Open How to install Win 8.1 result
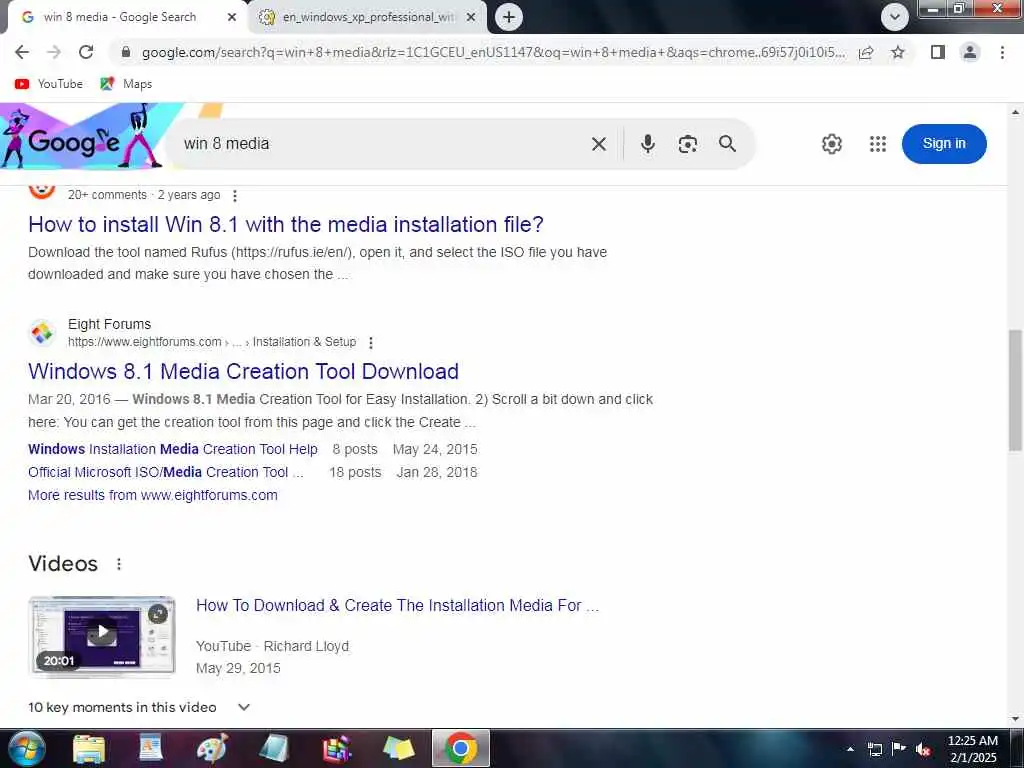1024x768 pixels. 286,225
